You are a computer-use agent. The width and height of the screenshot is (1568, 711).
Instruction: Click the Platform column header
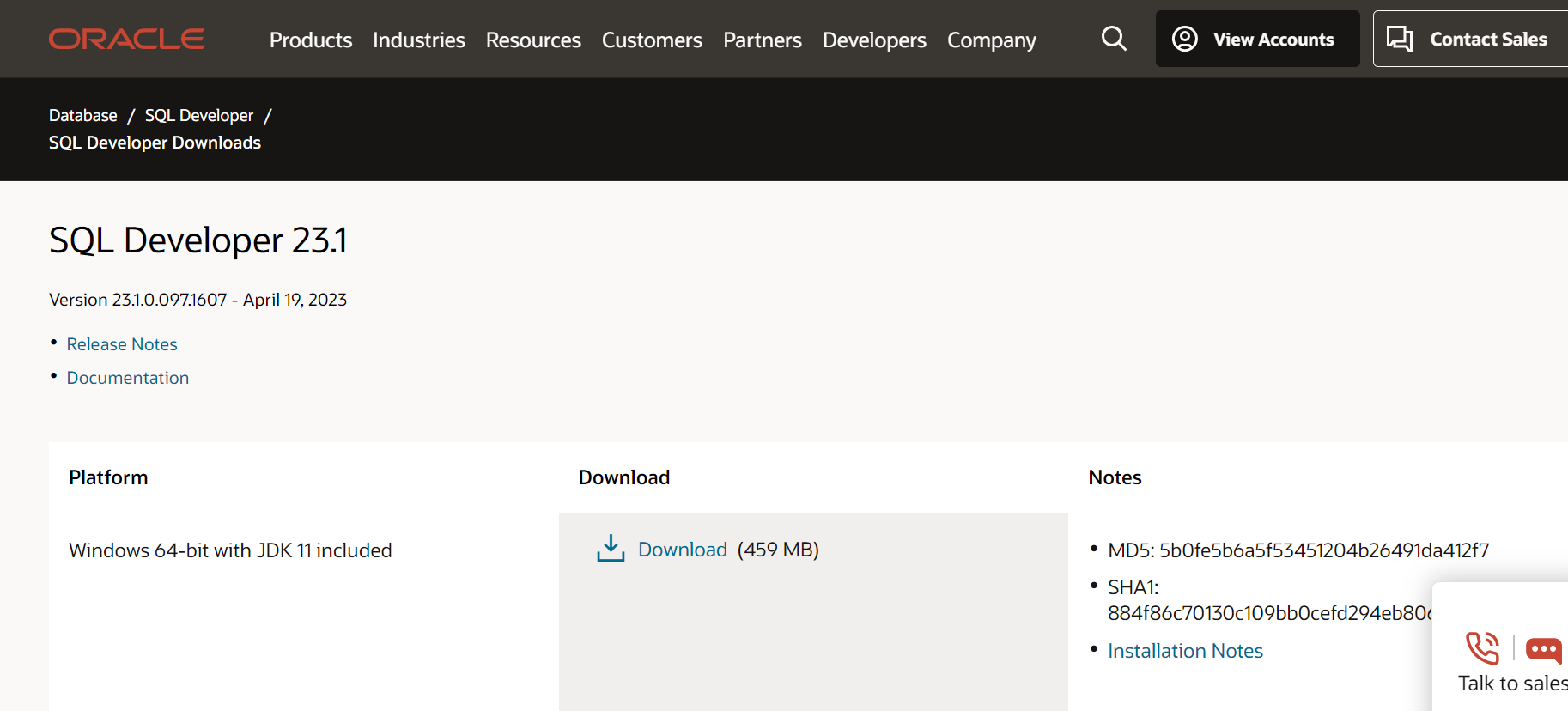pos(108,477)
